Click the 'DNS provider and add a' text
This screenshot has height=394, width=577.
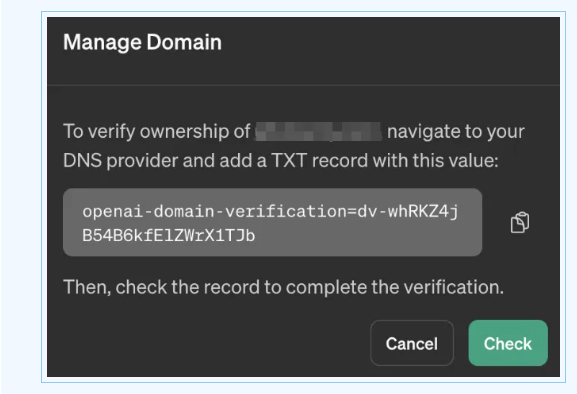(x=164, y=161)
